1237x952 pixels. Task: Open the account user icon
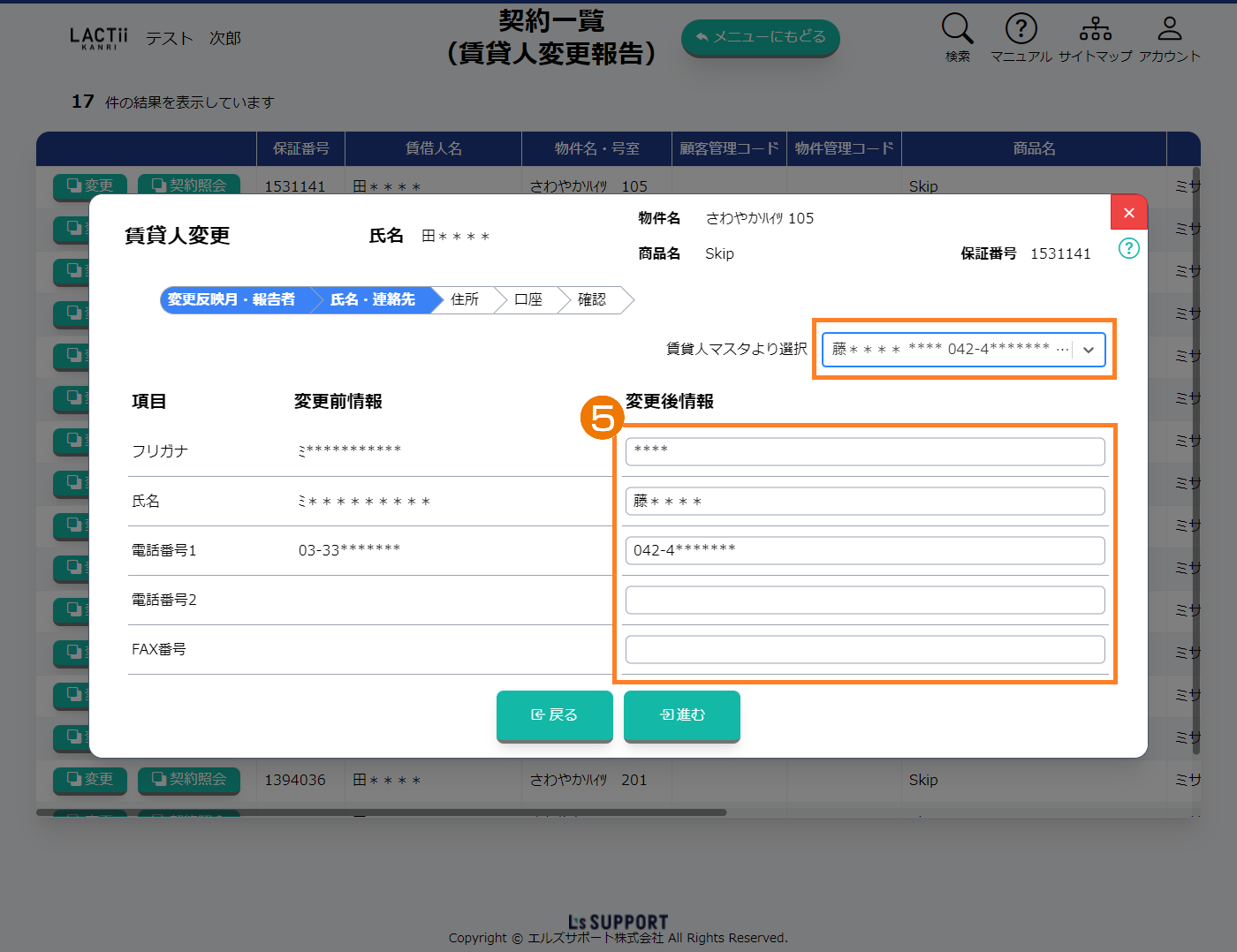coord(1169,29)
